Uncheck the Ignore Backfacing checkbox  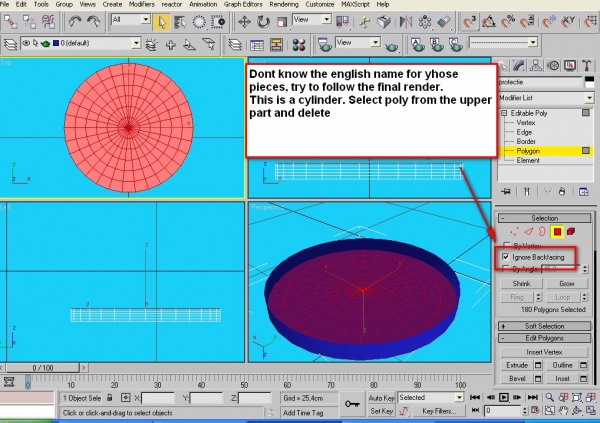tap(506, 257)
